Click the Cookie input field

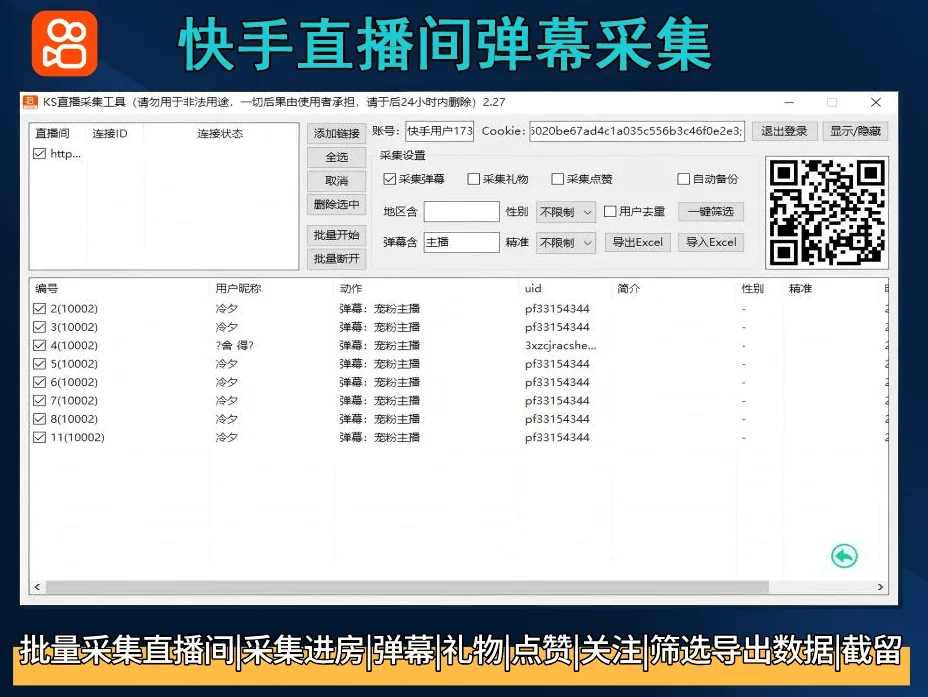(x=637, y=131)
